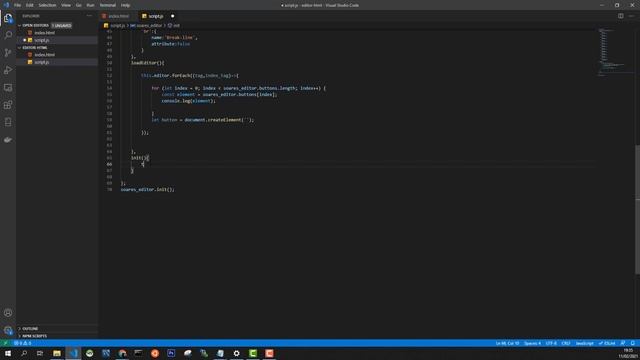
Task: Click the VS Code logo in title bar
Action: click(6, 5)
